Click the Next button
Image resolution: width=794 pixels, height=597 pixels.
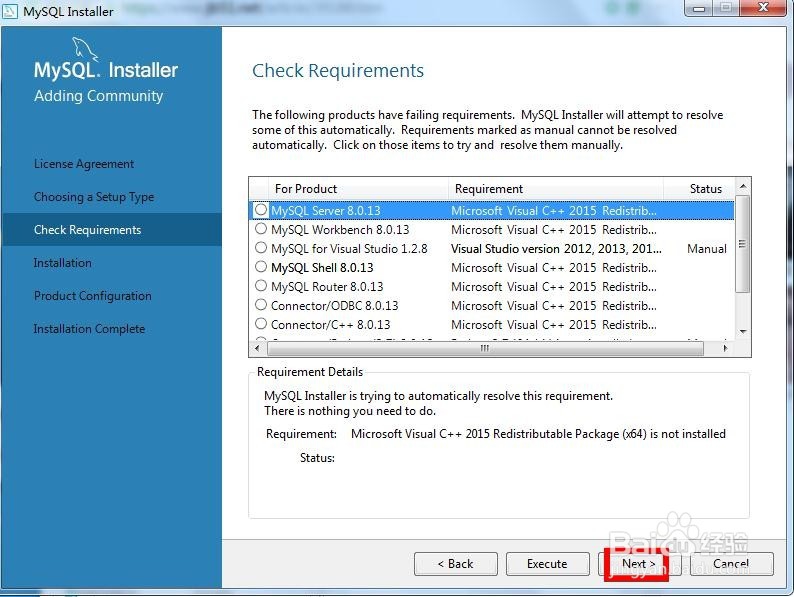coord(639,564)
